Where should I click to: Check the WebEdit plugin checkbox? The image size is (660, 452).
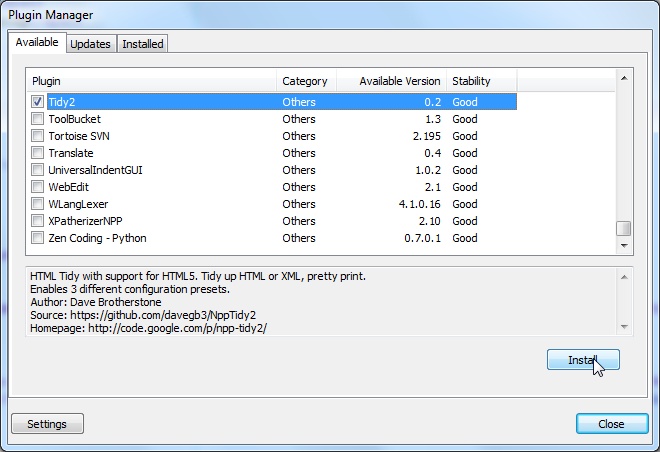point(37,187)
